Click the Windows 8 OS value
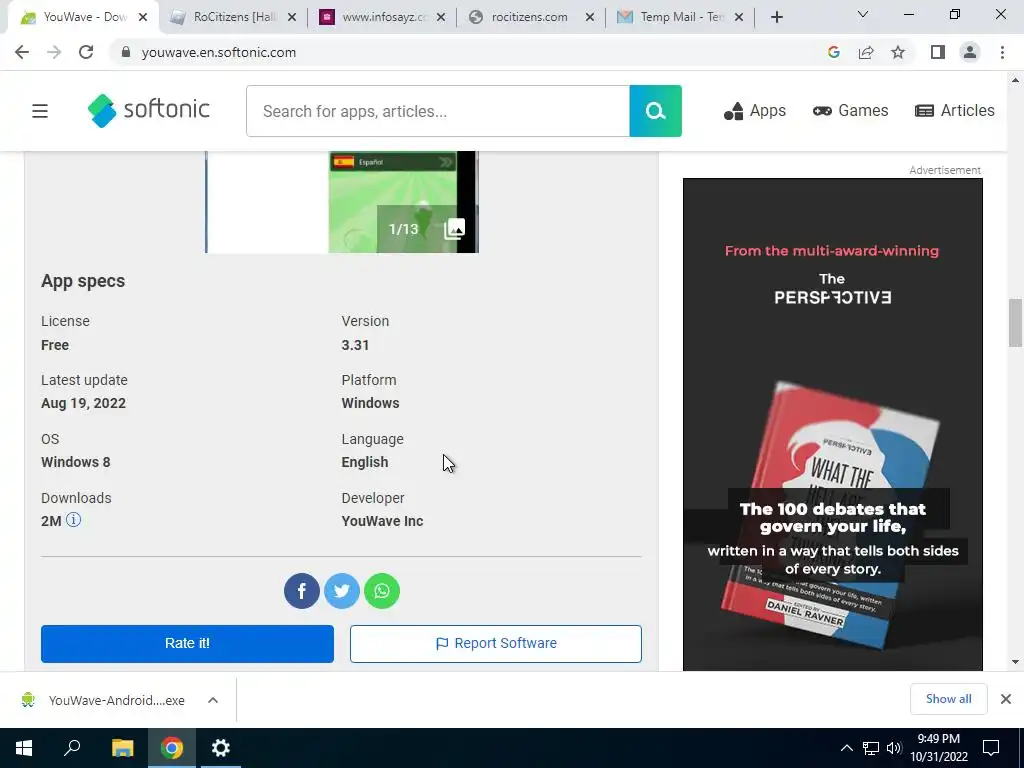The width and height of the screenshot is (1024, 768). point(76,462)
